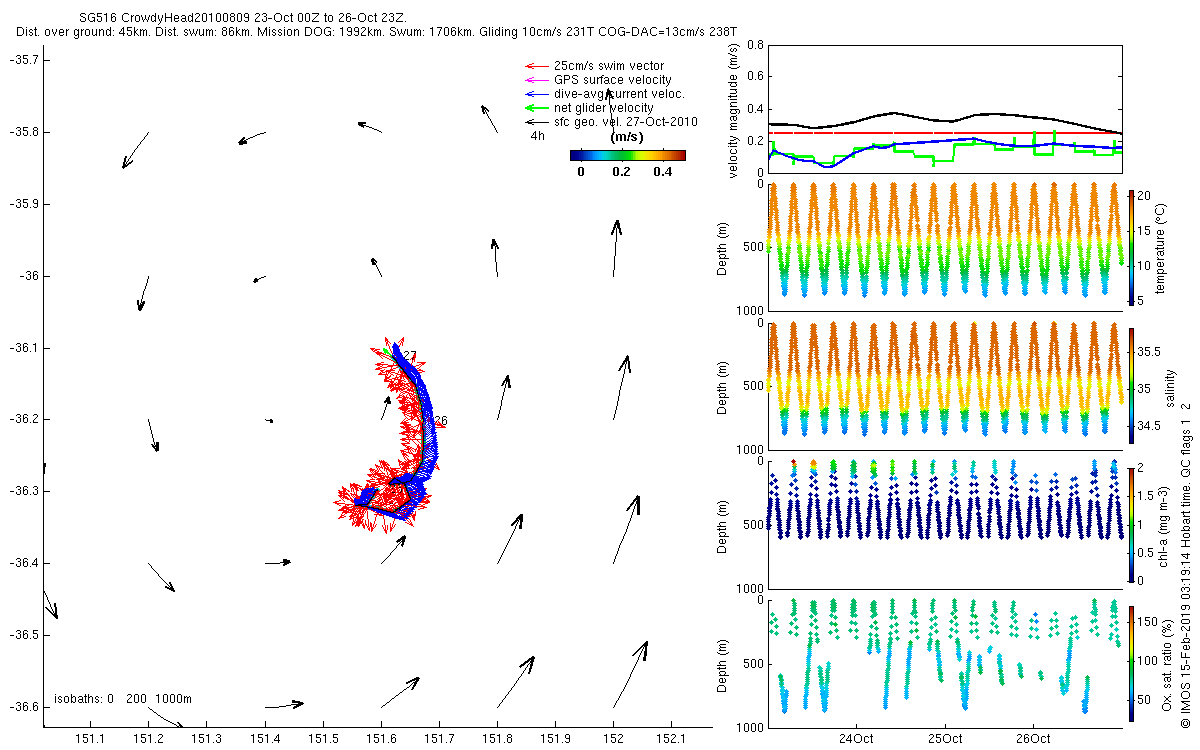This screenshot has width=1200, height=750.
Task: Click the 0.8 tick on velocity magnitude axis
Action: pyautogui.click(x=755, y=45)
